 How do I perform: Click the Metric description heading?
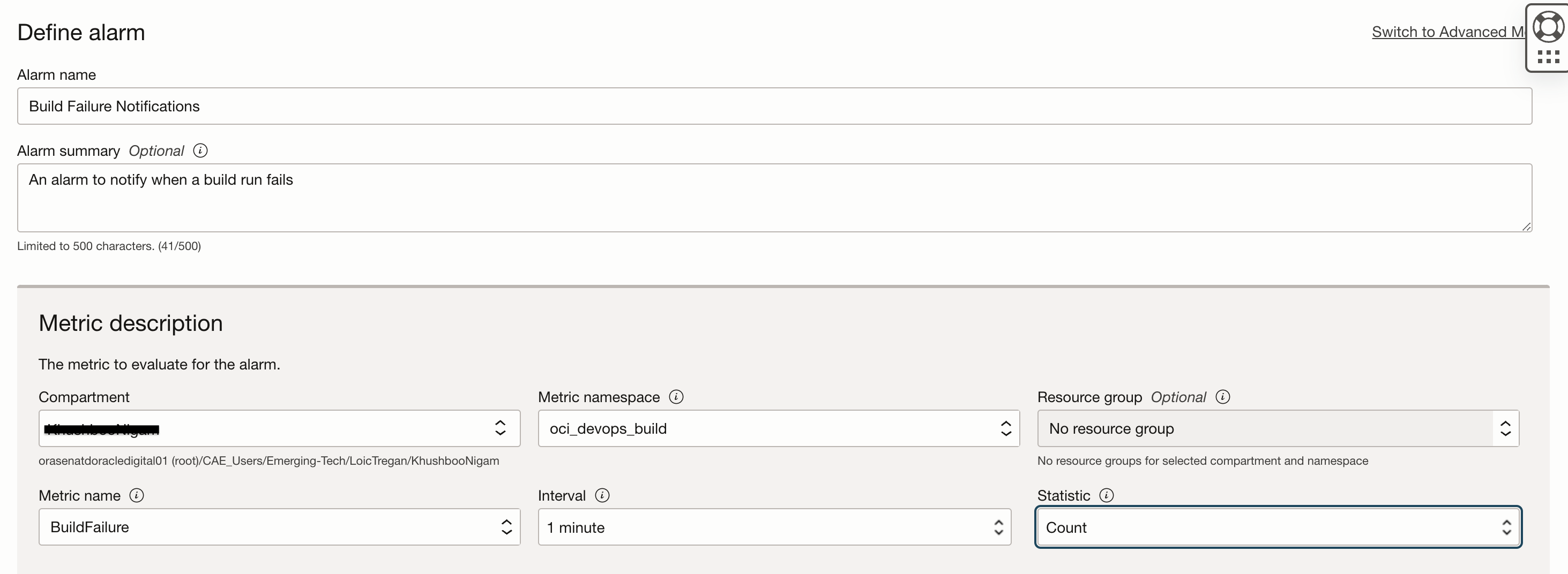(x=130, y=323)
